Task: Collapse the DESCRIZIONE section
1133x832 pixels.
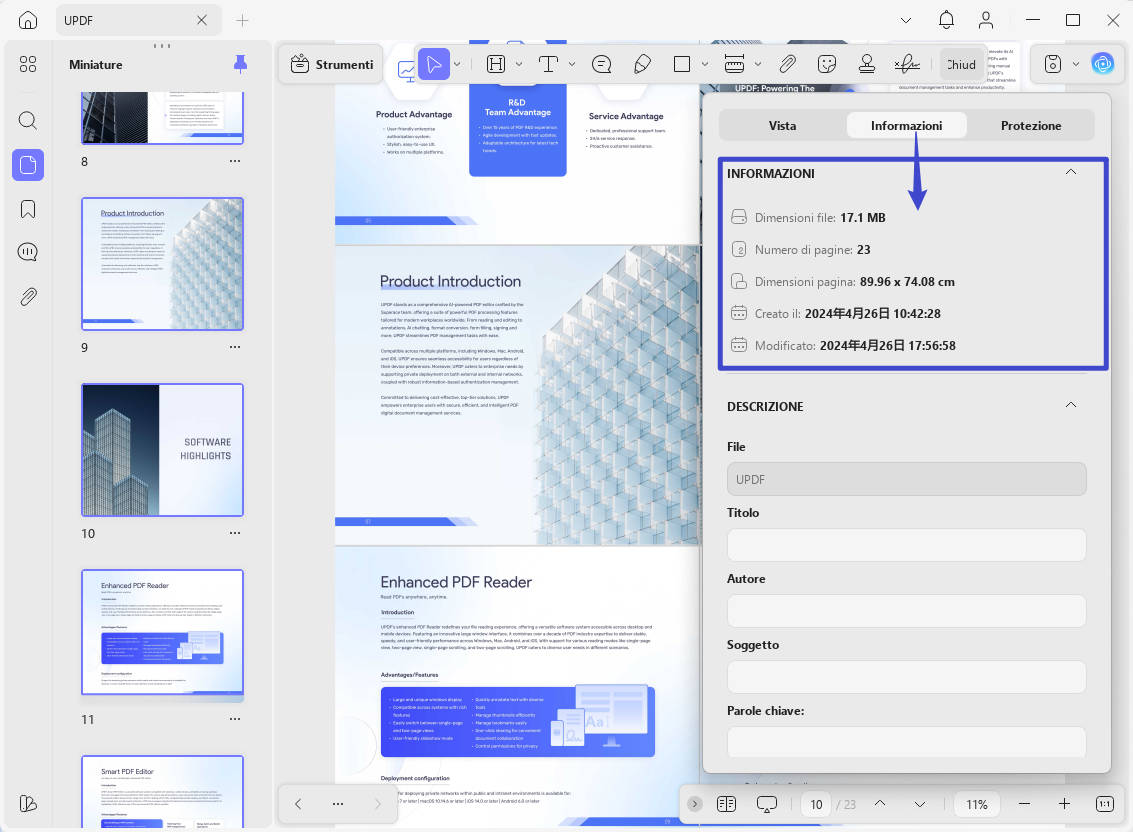Action: pyautogui.click(x=1071, y=405)
